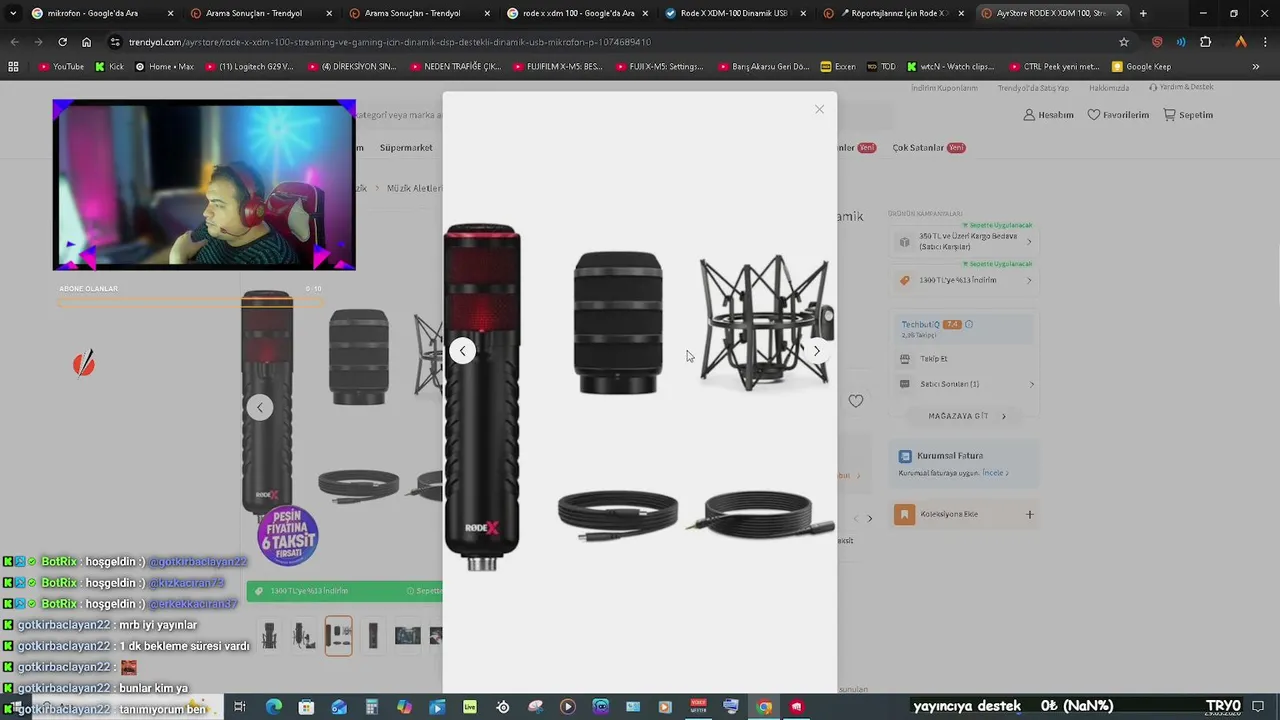Select first product thumbnail in strip
Screen dimensions: 1280x720
269,636
